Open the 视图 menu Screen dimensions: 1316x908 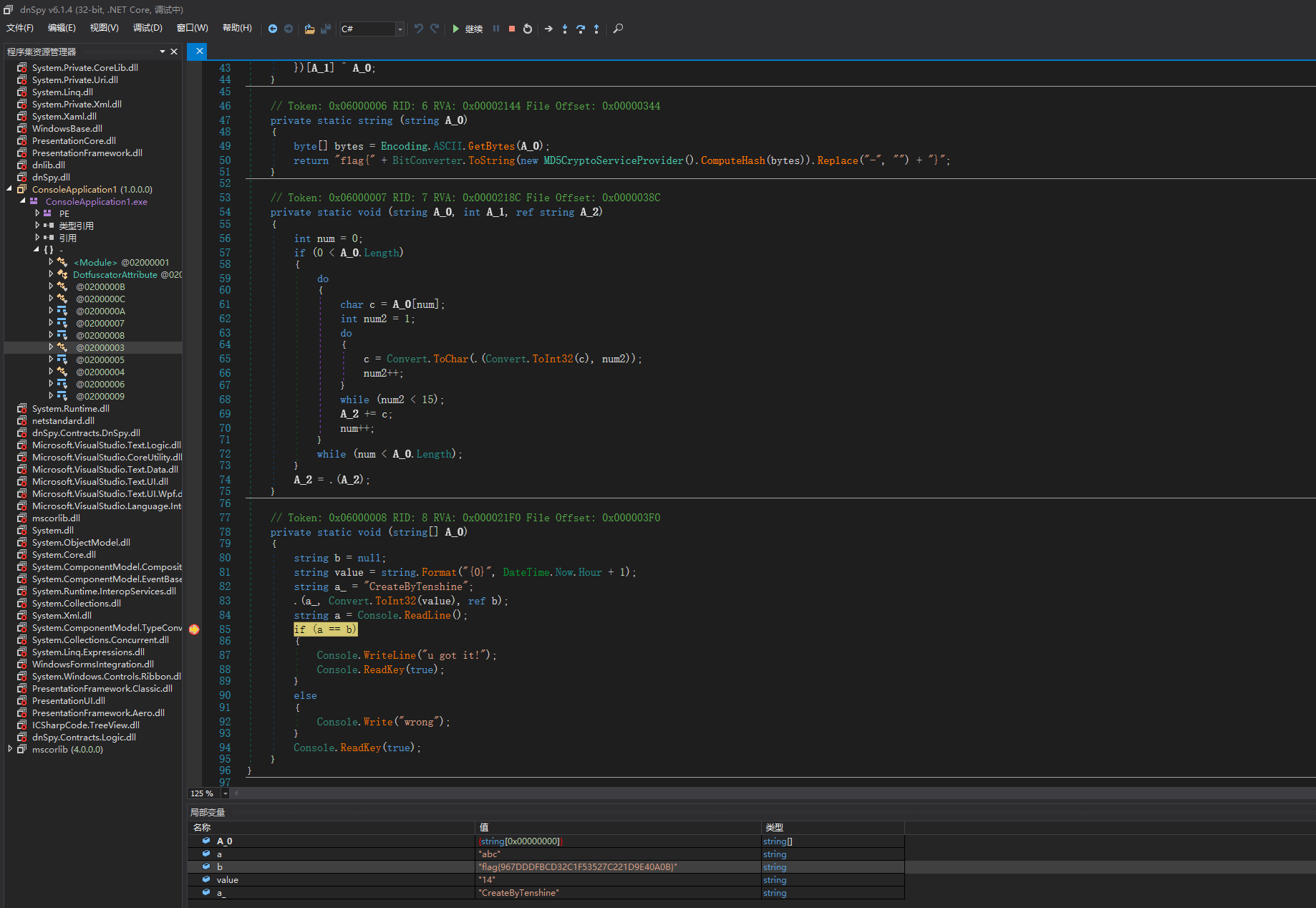pyautogui.click(x=104, y=28)
